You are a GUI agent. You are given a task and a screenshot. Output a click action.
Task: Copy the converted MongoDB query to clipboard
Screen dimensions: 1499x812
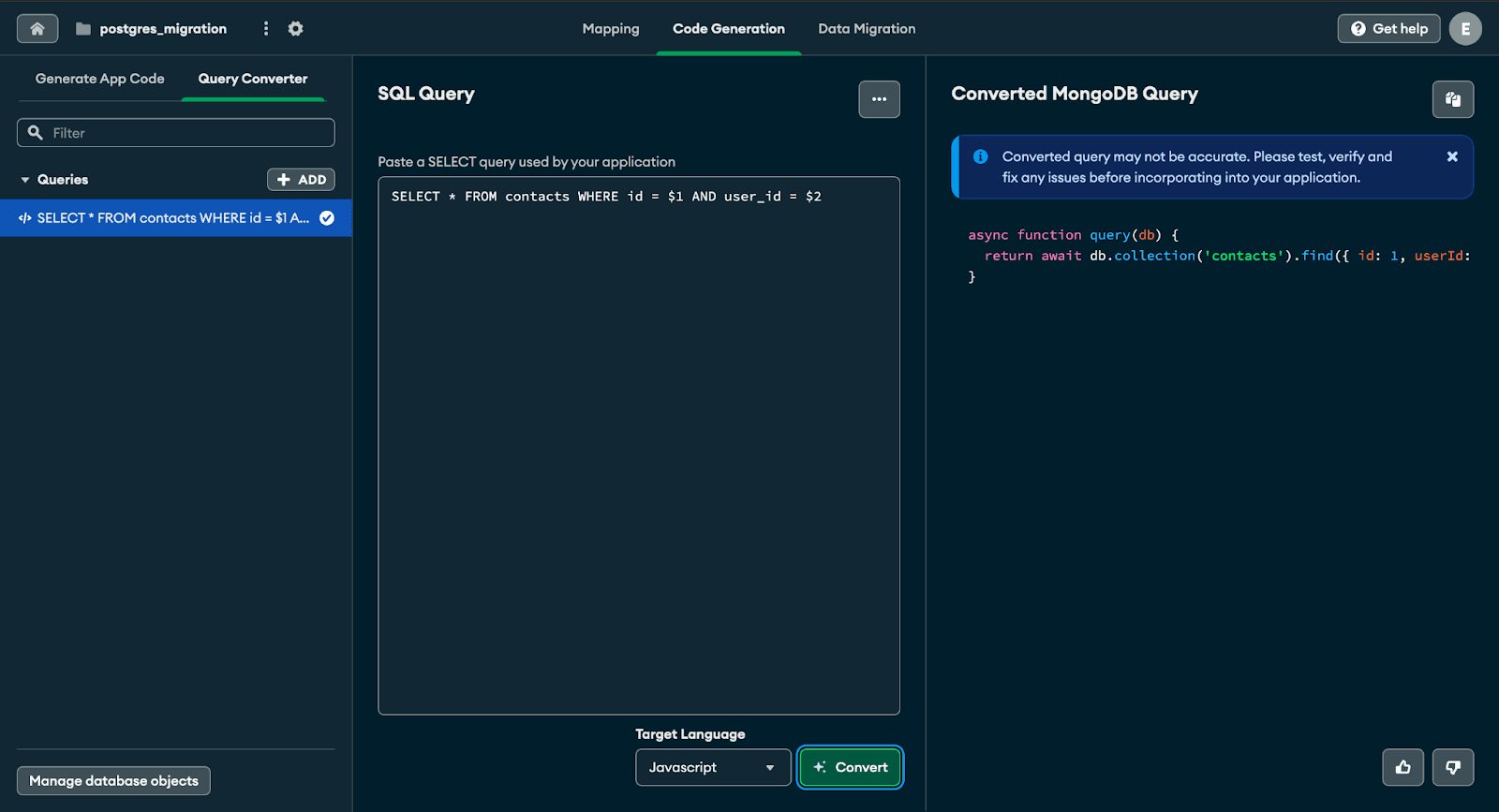(x=1452, y=99)
